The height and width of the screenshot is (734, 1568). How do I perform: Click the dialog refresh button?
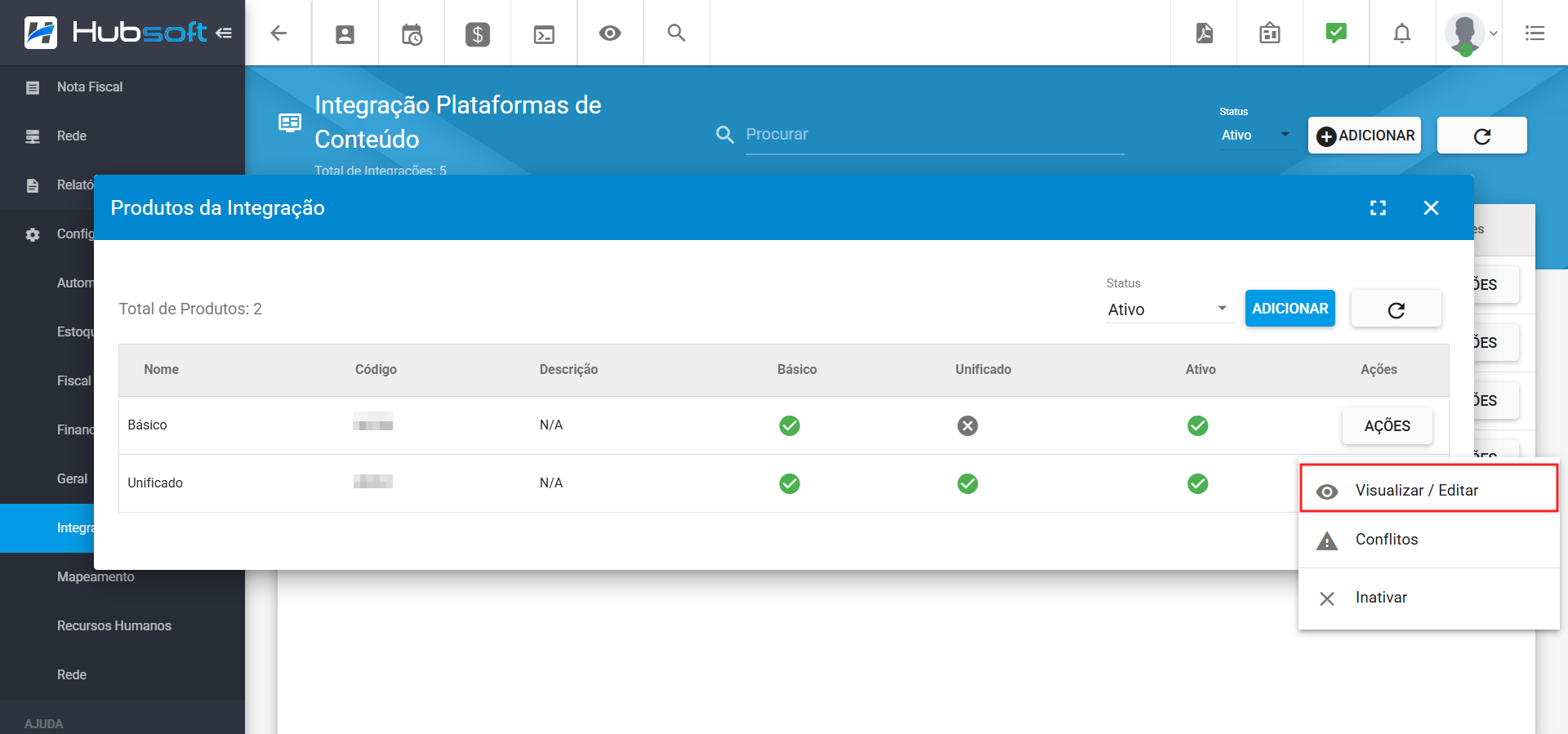pyautogui.click(x=1396, y=309)
